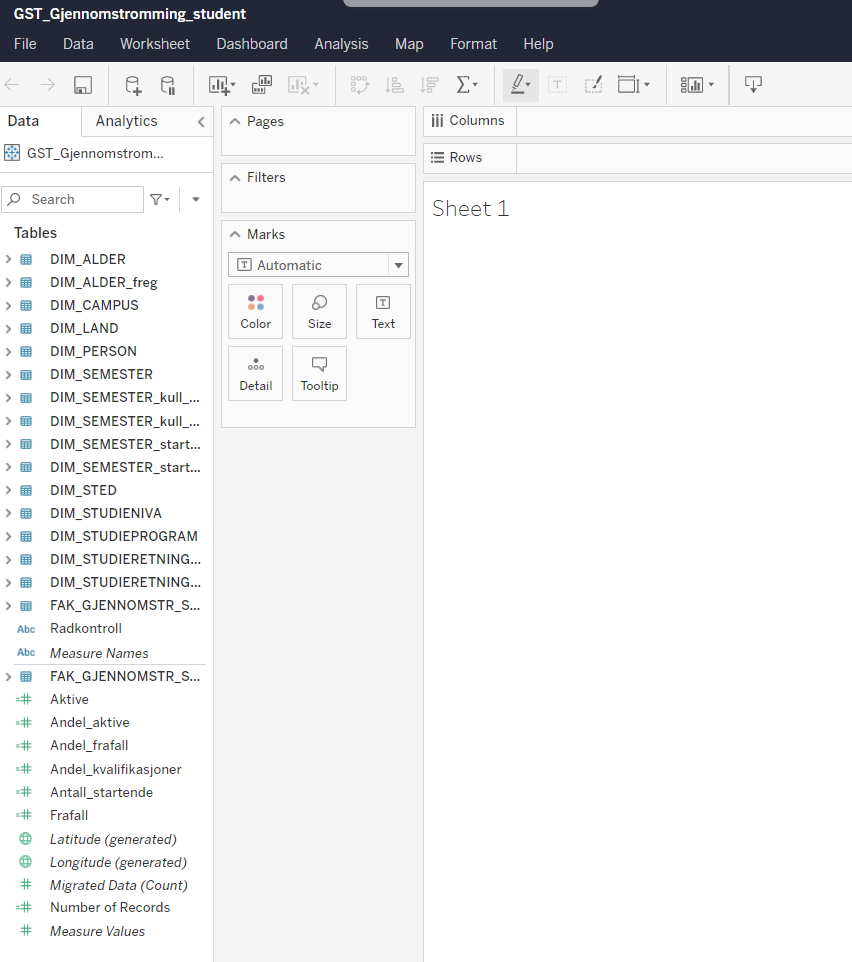852x962 pixels.
Task: Open the Color card in Marks
Action: (255, 311)
